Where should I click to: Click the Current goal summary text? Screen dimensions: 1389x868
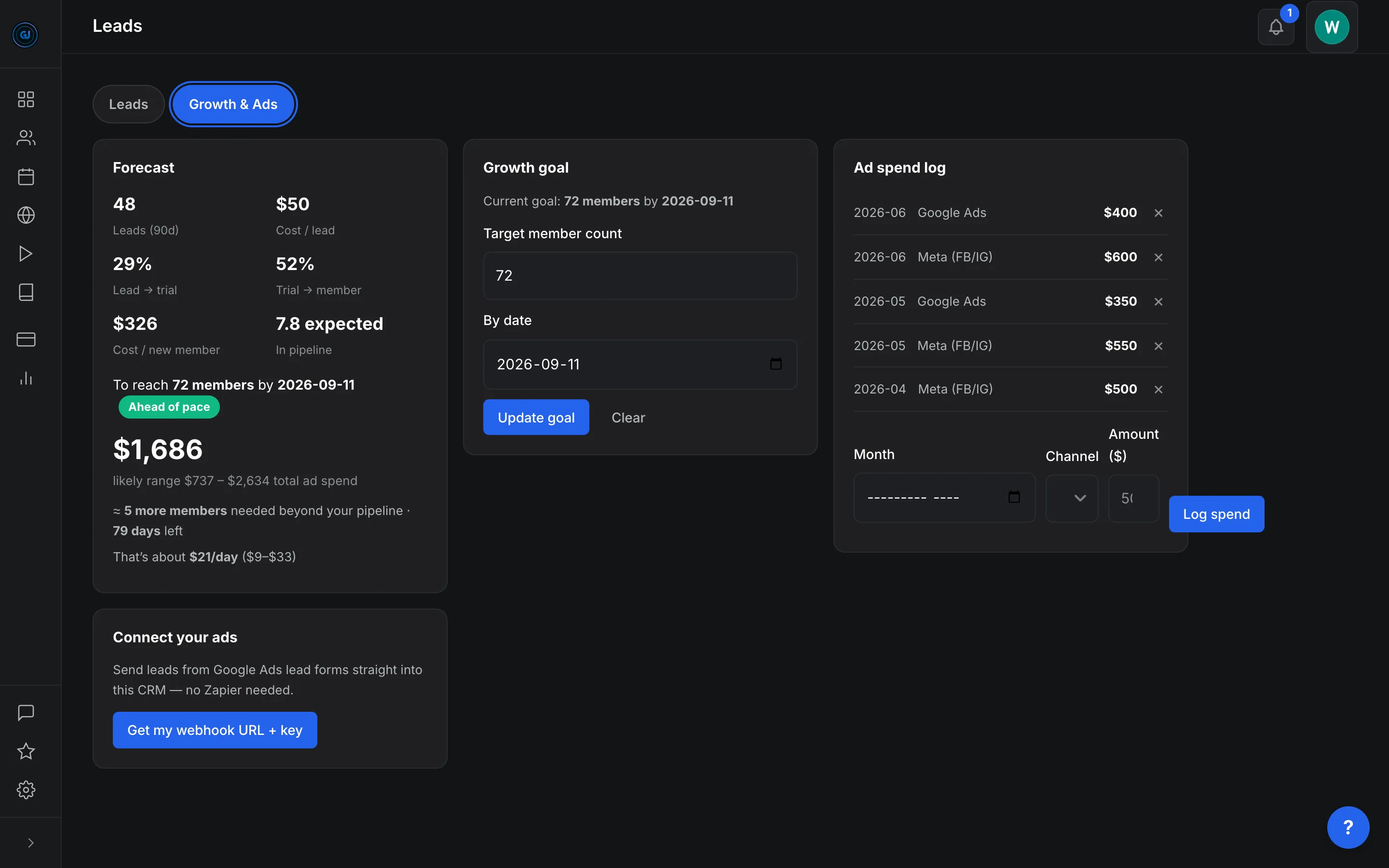click(608, 201)
